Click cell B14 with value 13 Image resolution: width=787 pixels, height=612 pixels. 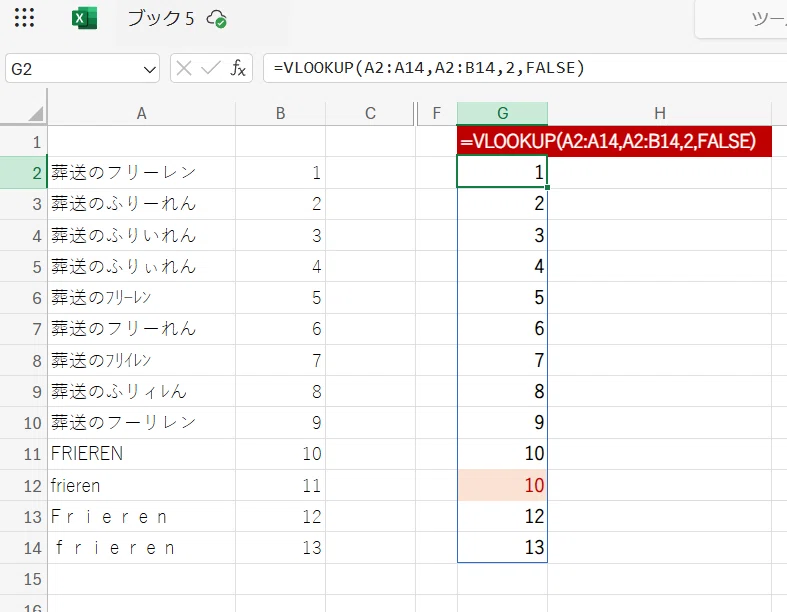pyautogui.click(x=281, y=548)
